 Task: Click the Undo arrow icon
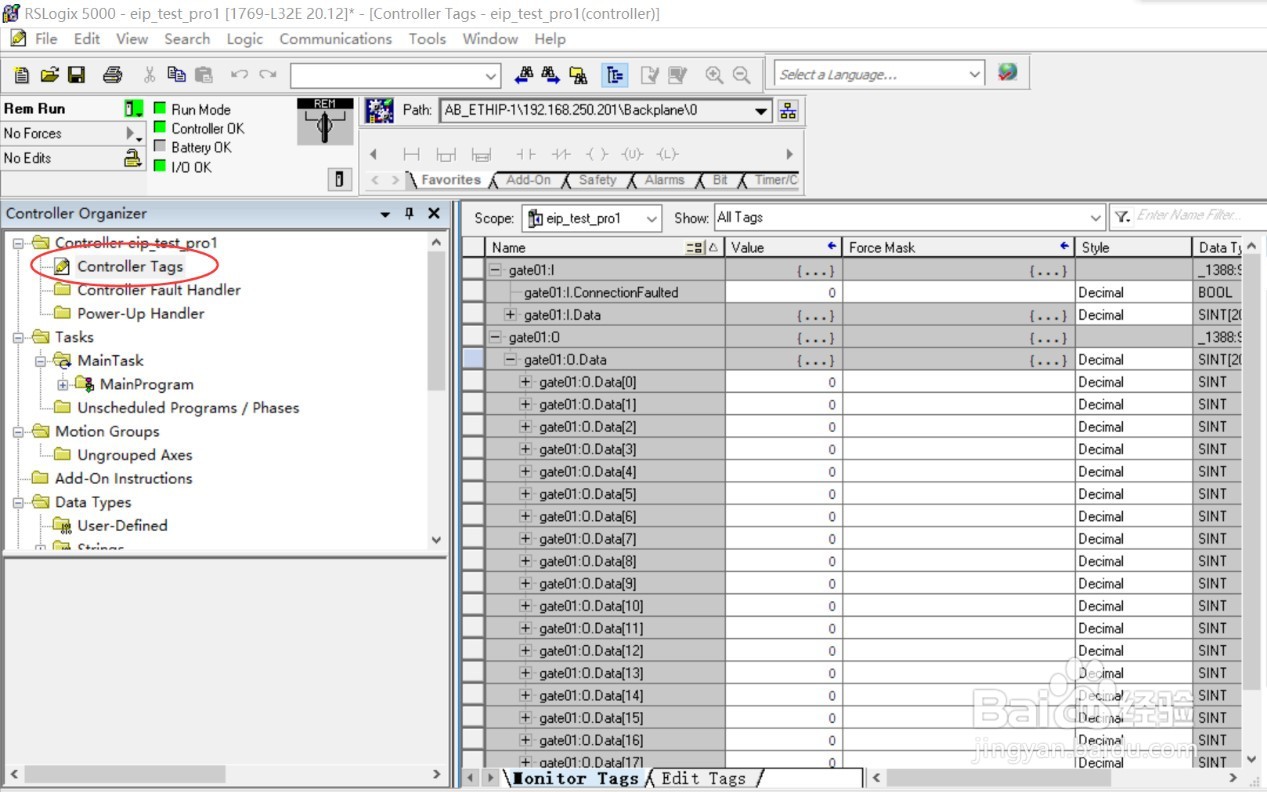[x=239, y=75]
